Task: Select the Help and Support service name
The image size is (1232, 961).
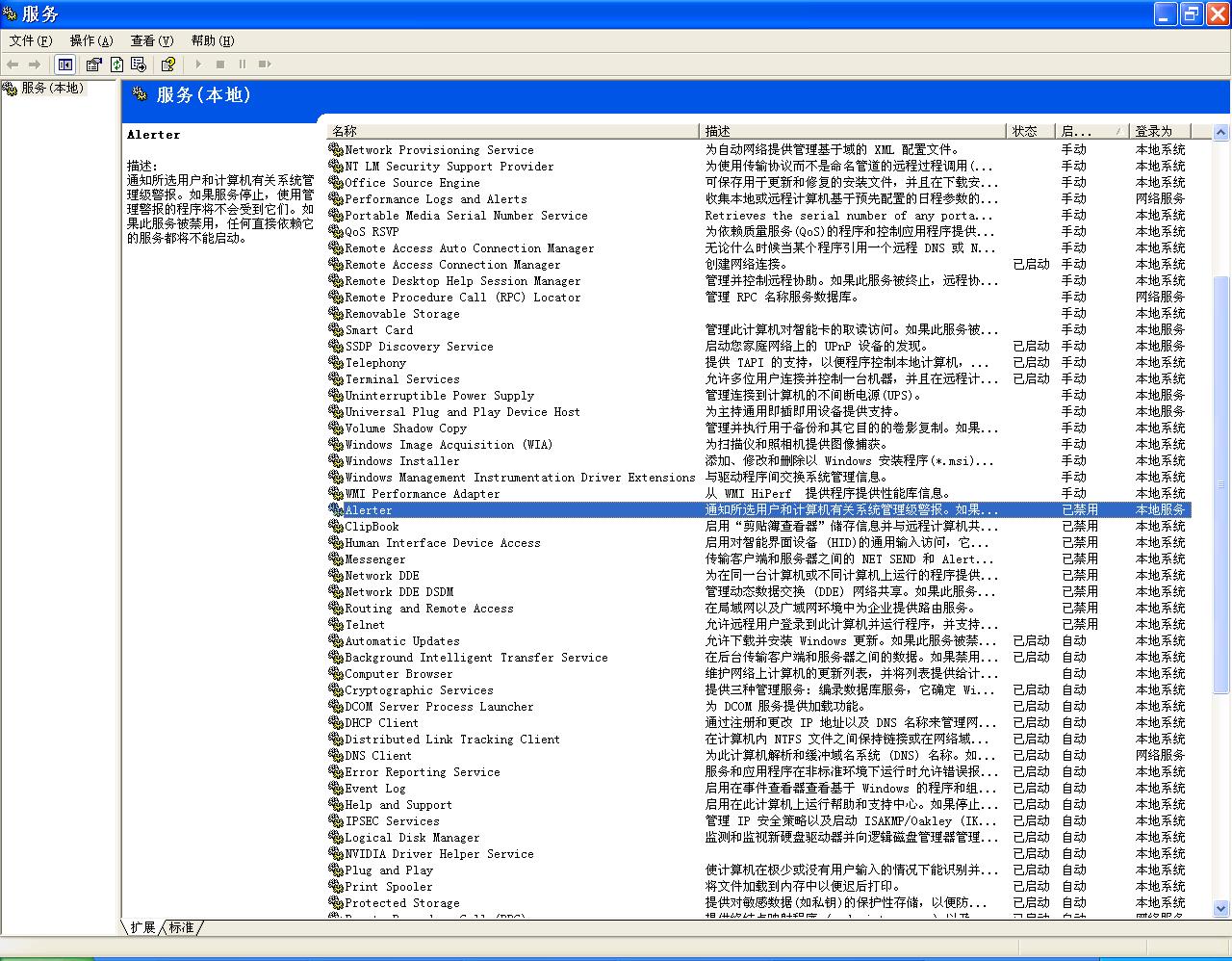Action: click(x=398, y=805)
